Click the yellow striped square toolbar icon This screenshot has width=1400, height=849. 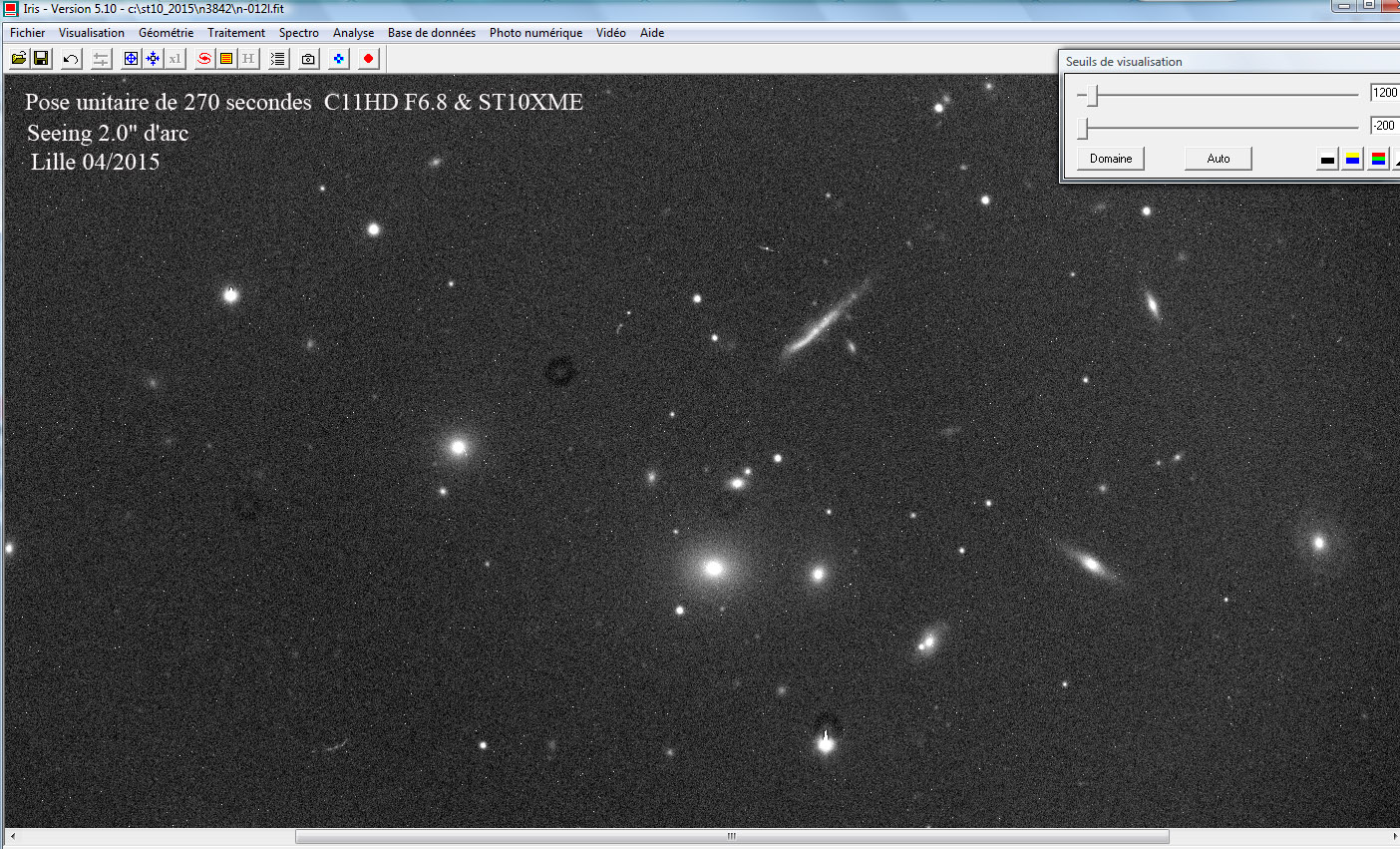click(226, 59)
